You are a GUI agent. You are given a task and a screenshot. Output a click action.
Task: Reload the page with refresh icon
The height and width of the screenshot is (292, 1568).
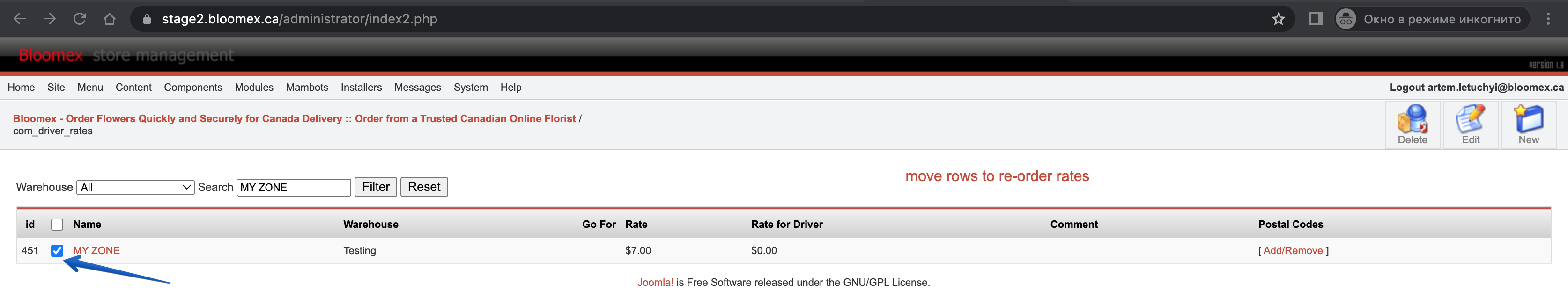click(x=79, y=19)
